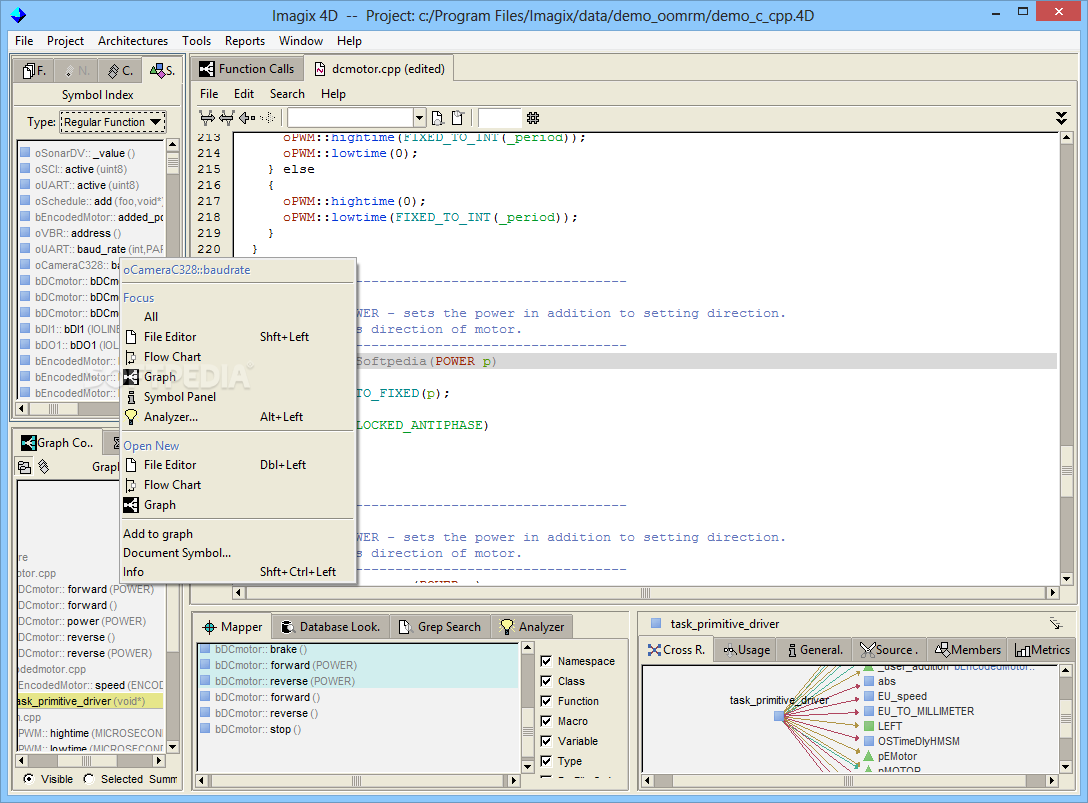
Task: Click the stacked diamonds icon in Graph Control panel
Action: click(x=44, y=466)
